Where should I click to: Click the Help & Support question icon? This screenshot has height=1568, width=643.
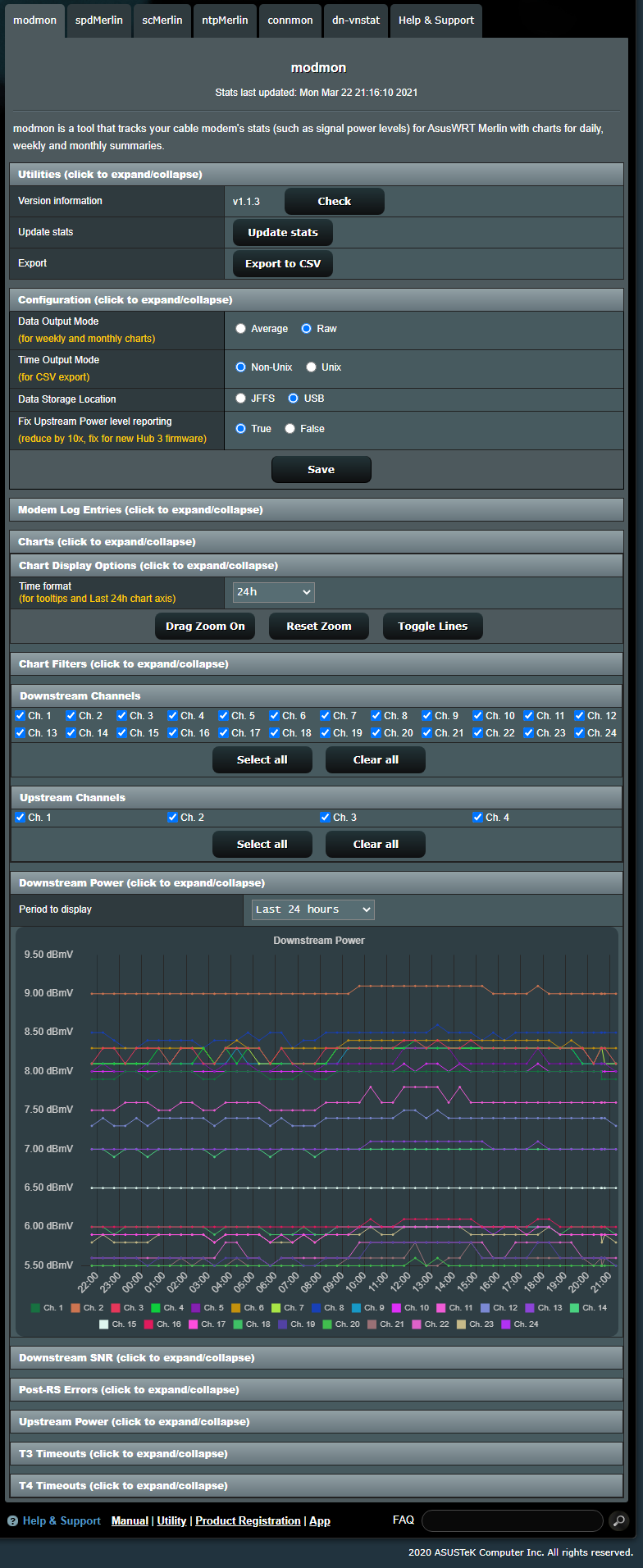12,1520
